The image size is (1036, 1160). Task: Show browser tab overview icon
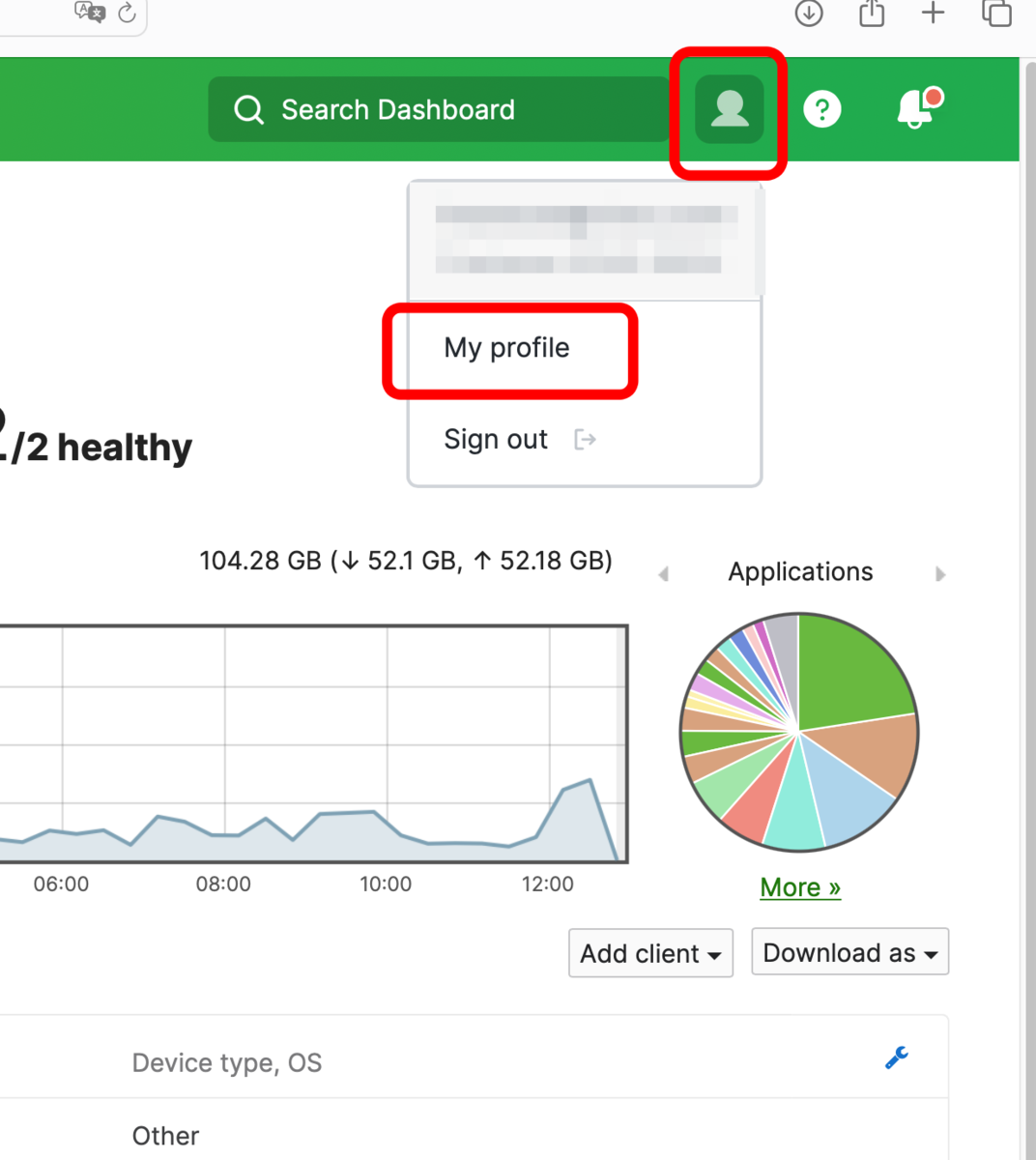pyautogui.click(x=996, y=13)
